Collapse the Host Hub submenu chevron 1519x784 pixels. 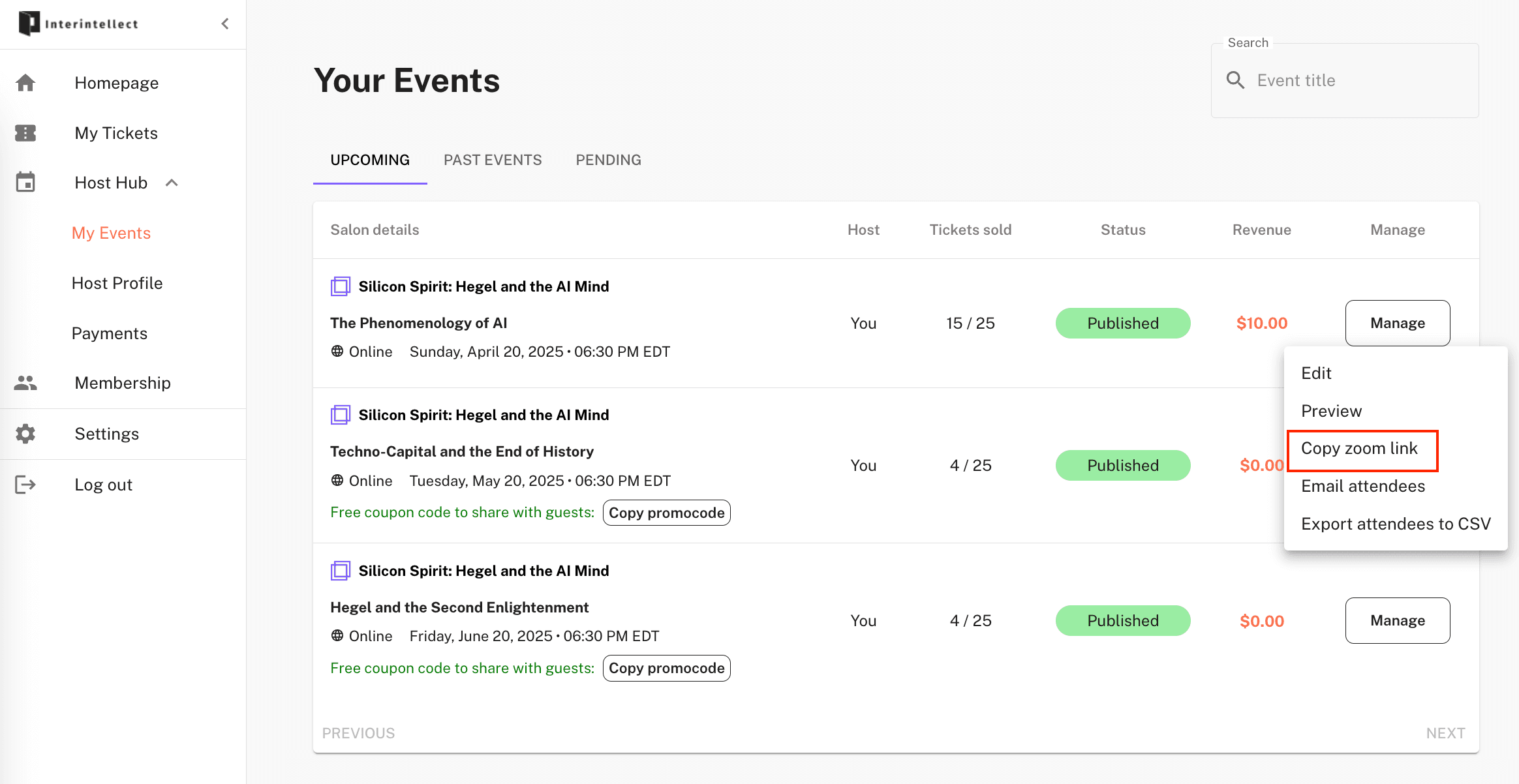coord(172,183)
